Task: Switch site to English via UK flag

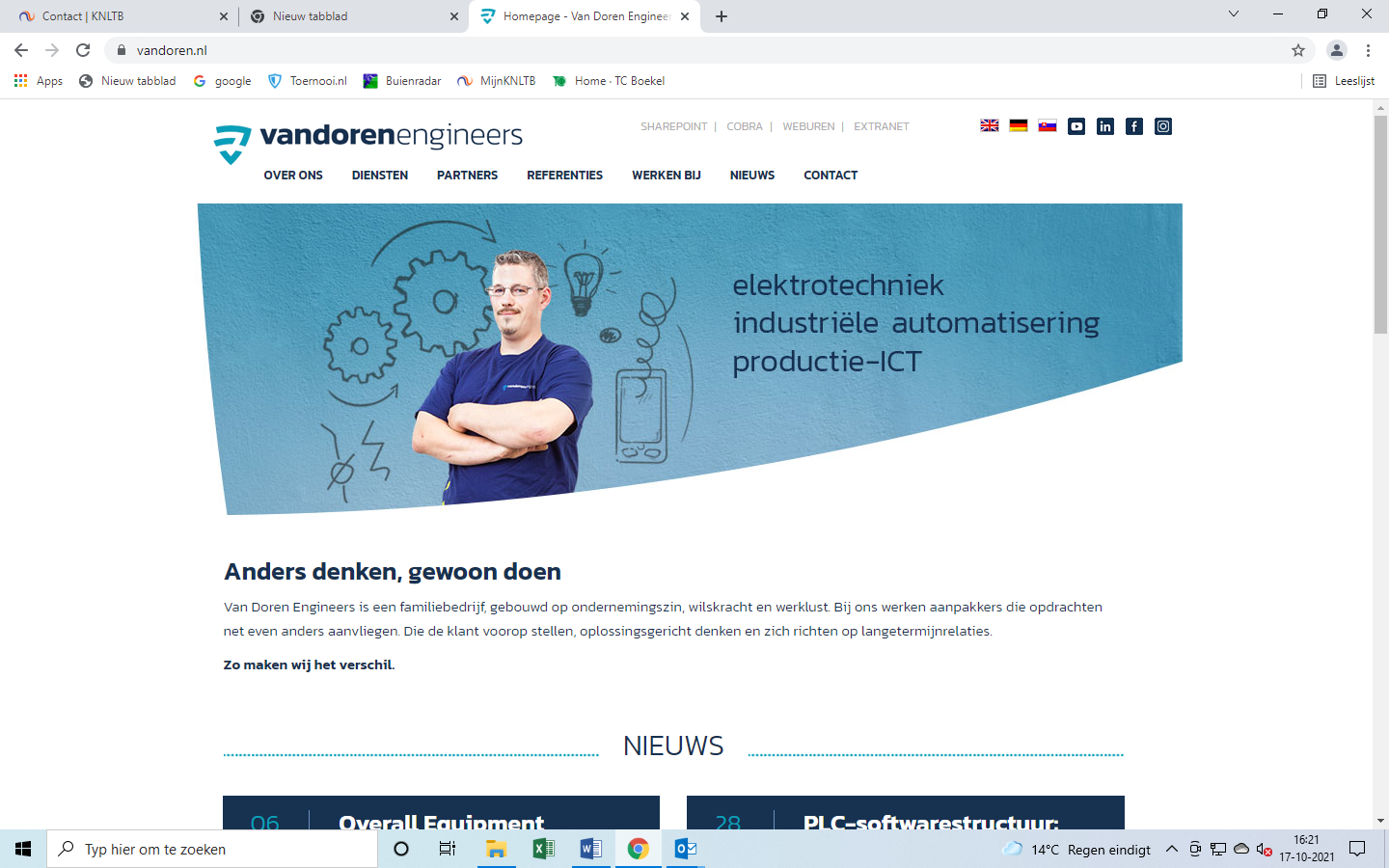Action: pyautogui.click(x=990, y=125)
